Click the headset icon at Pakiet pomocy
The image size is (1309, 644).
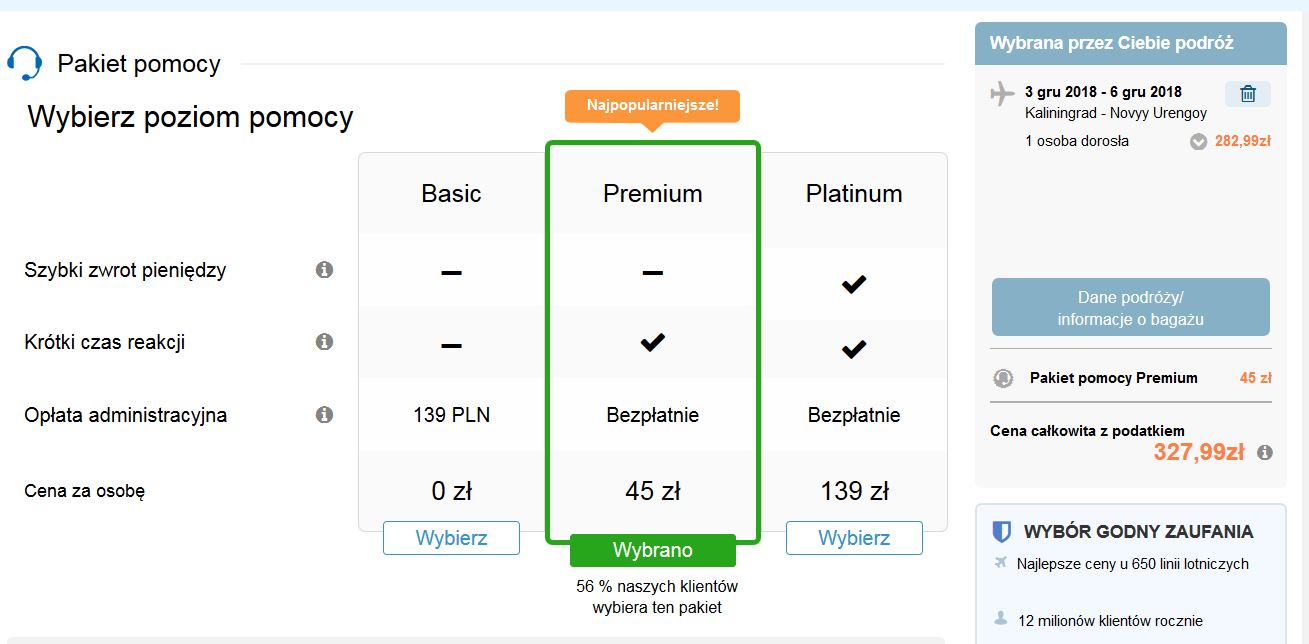pos(24,63)
